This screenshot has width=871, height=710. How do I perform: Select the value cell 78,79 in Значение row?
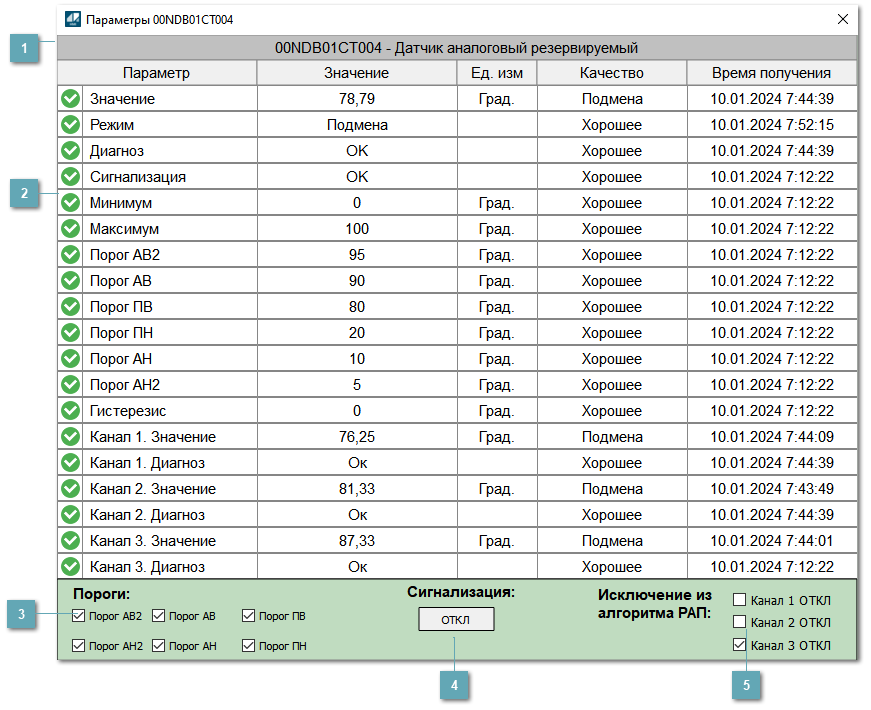[357, 99]
